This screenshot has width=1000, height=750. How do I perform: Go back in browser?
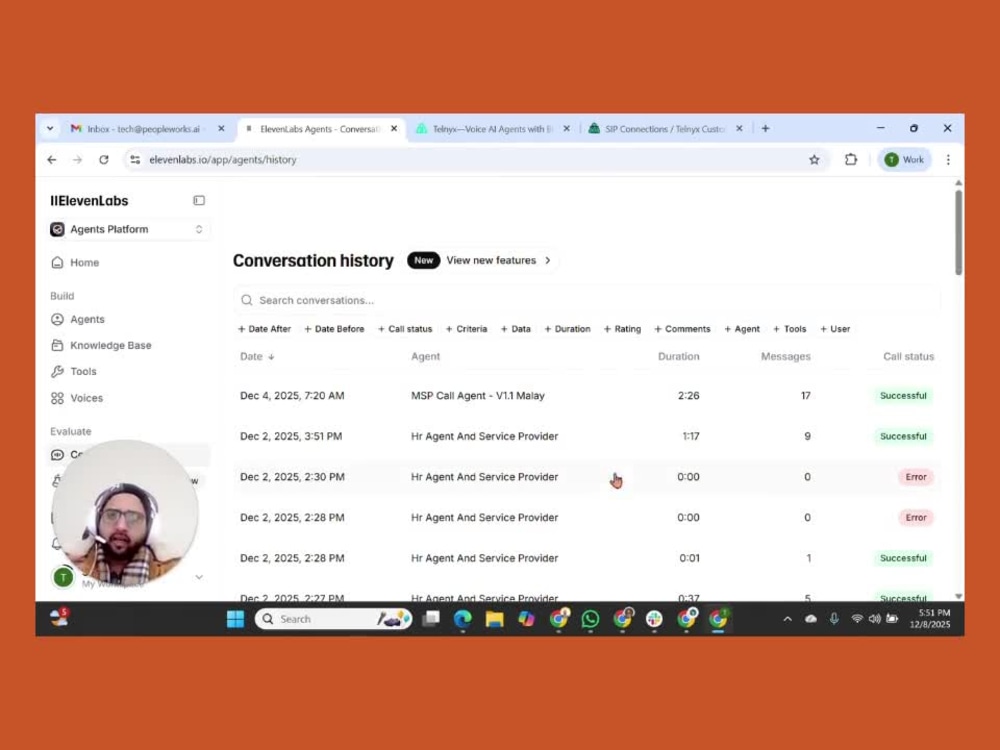[x=52, y=160]
